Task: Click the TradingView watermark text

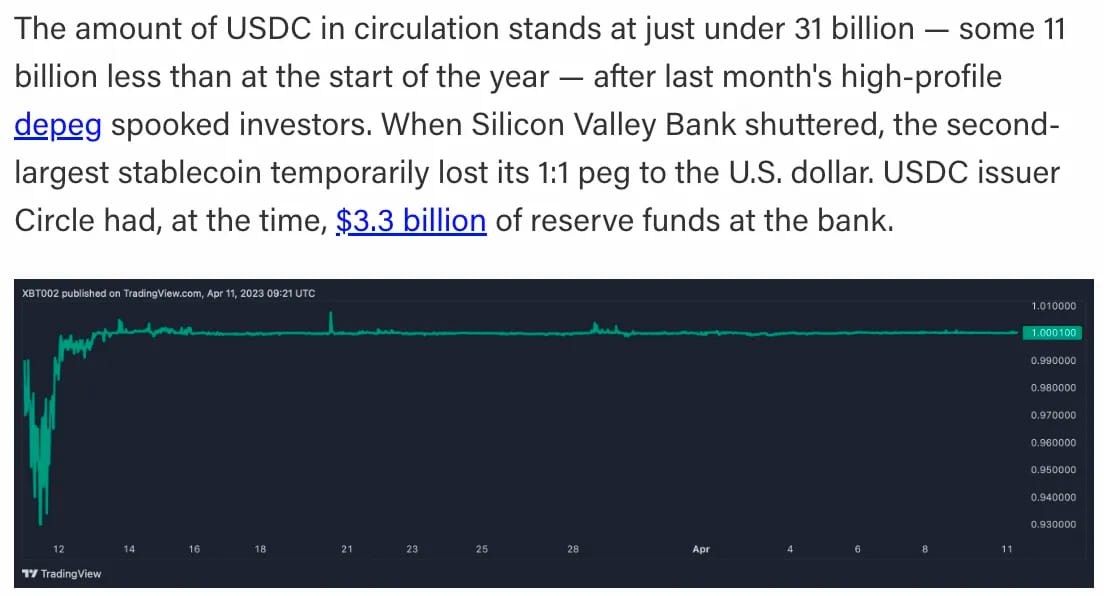Action: [x=70, y=573]
